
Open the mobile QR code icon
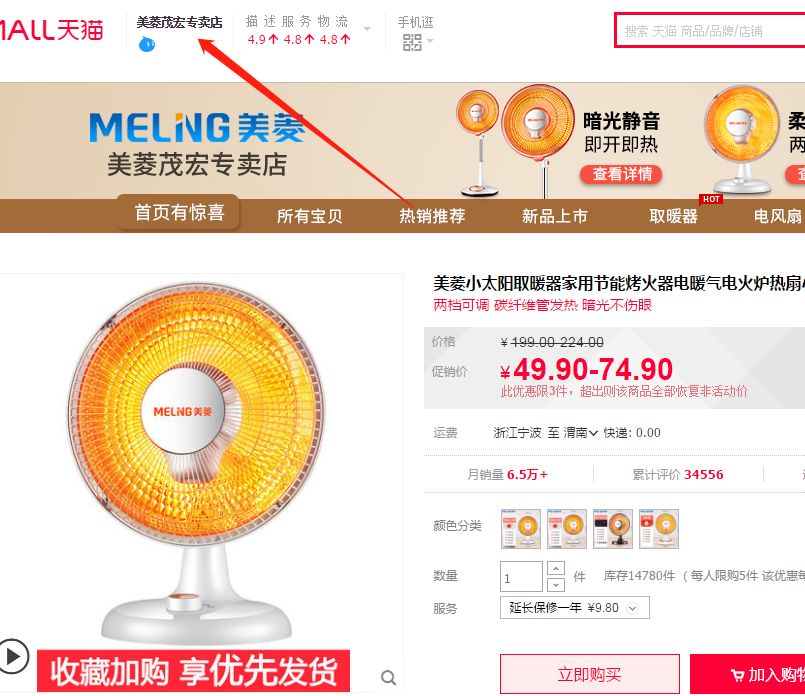point(412,42)
